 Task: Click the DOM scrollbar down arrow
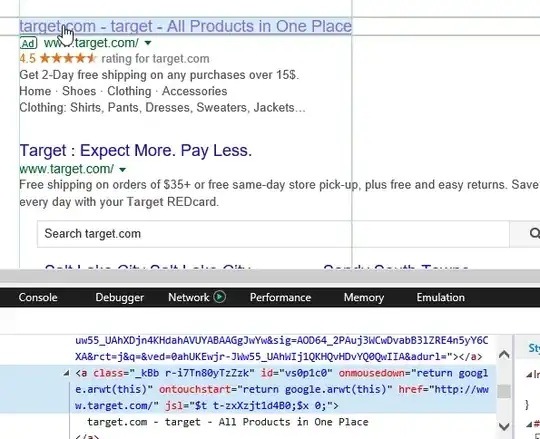point(504,427)
